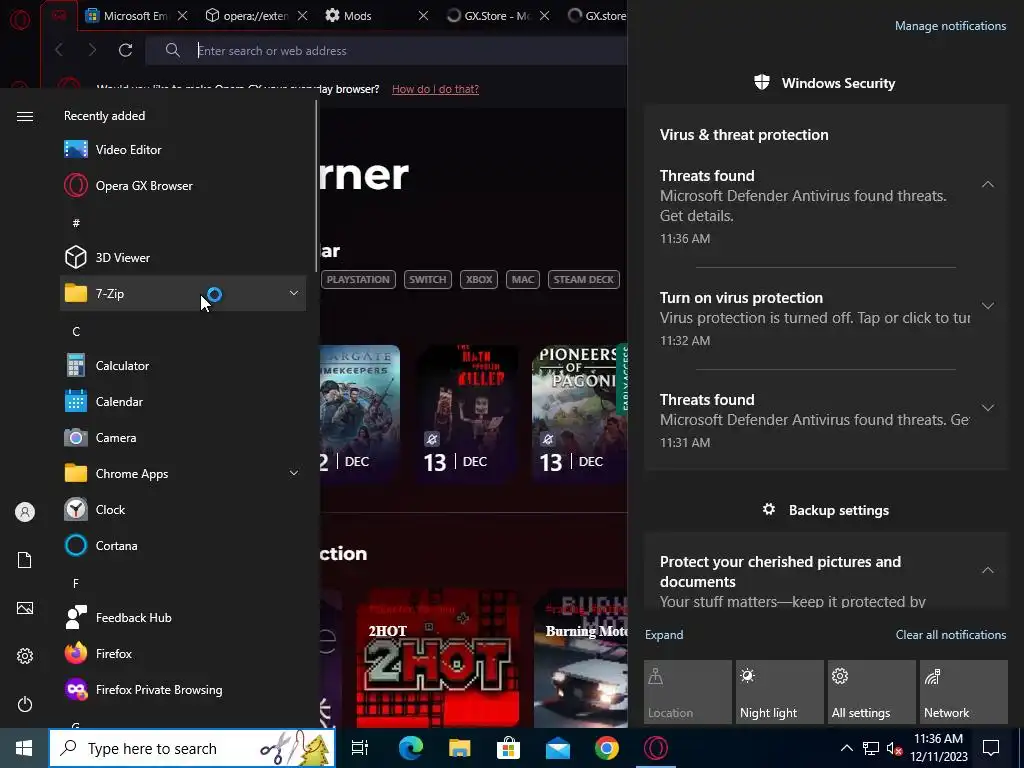The width and height of the screenshot is (1024, 768).
Task: Open the Pioneers of Pagonia card
Action: click(x=579, y=413)
